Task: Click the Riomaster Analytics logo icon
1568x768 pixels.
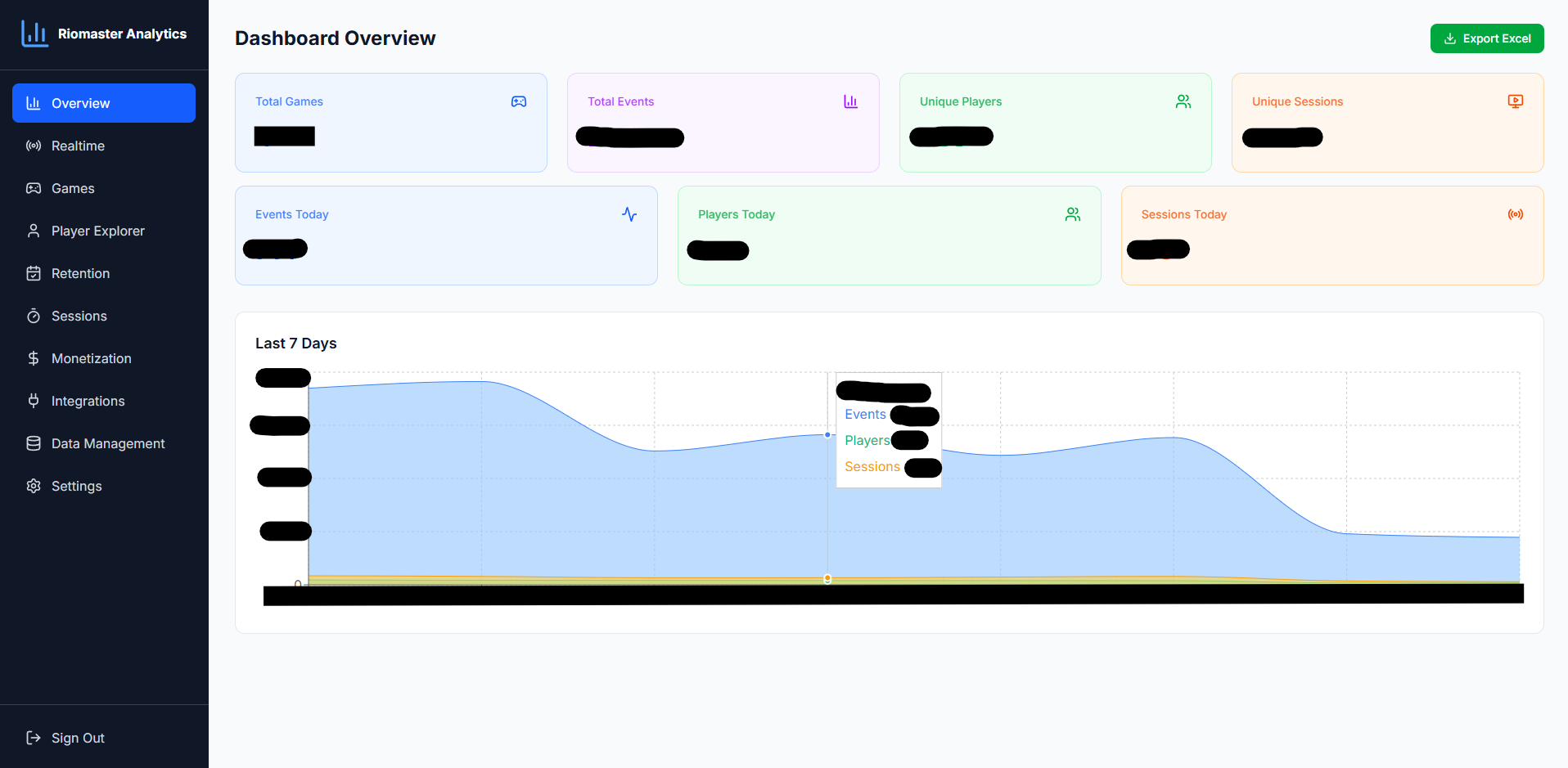Action: [x=34, y=34]
